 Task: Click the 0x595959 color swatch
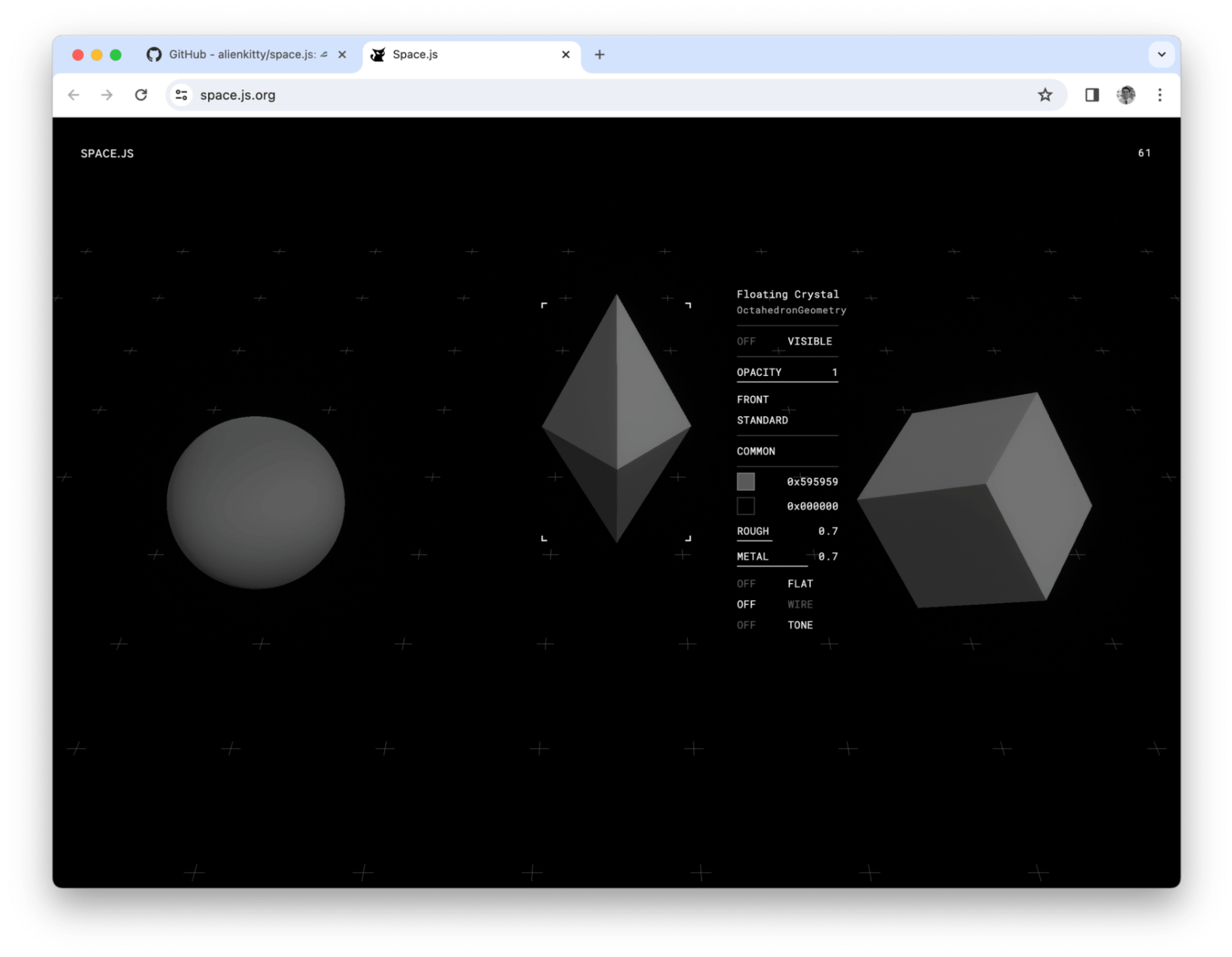click(746, 481)
